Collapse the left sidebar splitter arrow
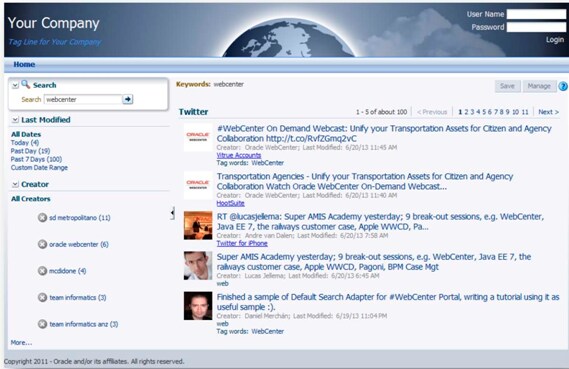569x369 pixels. point(172,213)
